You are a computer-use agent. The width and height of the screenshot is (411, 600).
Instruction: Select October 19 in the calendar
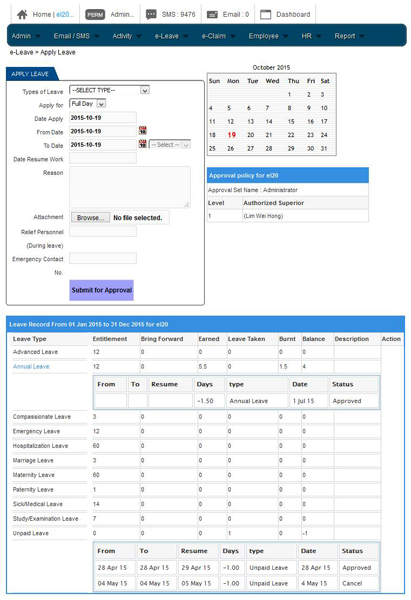point(232,135)
